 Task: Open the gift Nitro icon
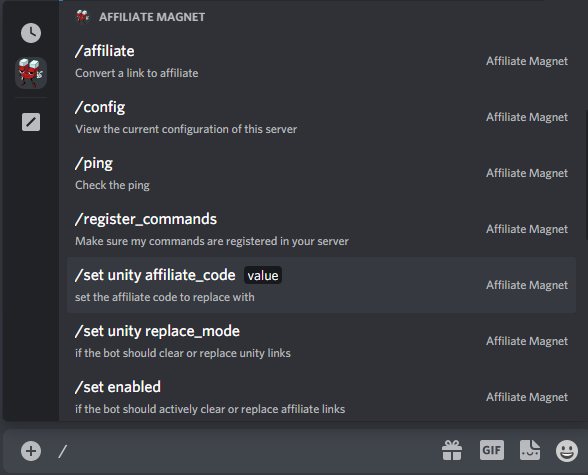pos(452,450)
